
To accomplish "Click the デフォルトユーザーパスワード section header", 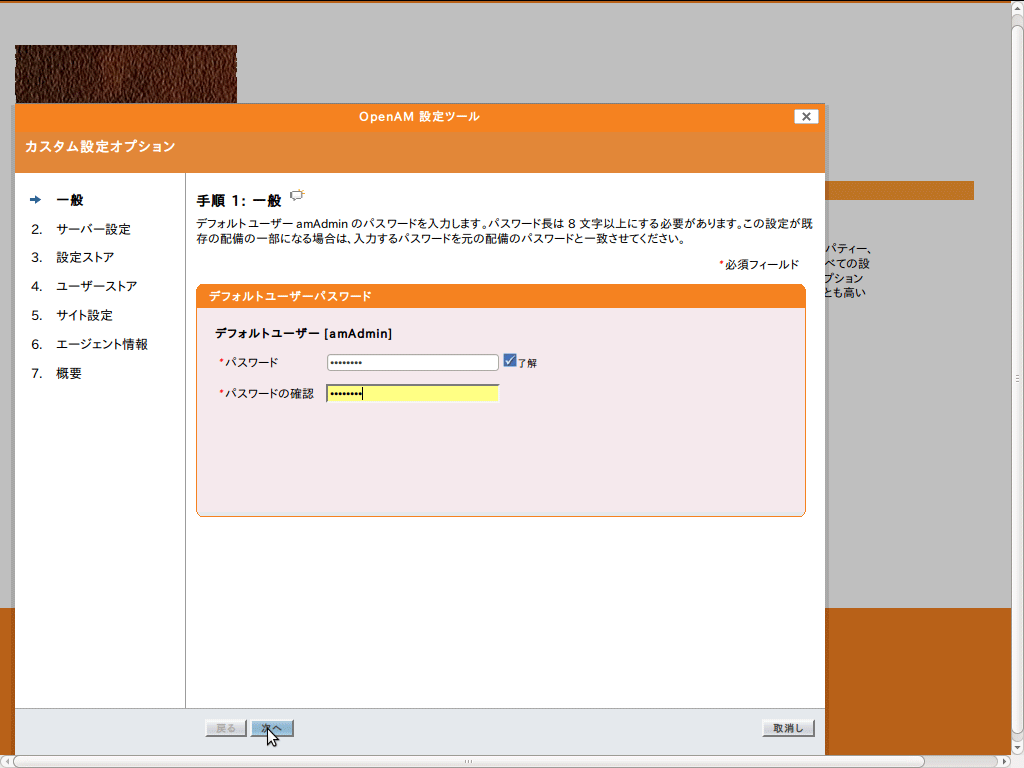I will (x=501, y=296).
